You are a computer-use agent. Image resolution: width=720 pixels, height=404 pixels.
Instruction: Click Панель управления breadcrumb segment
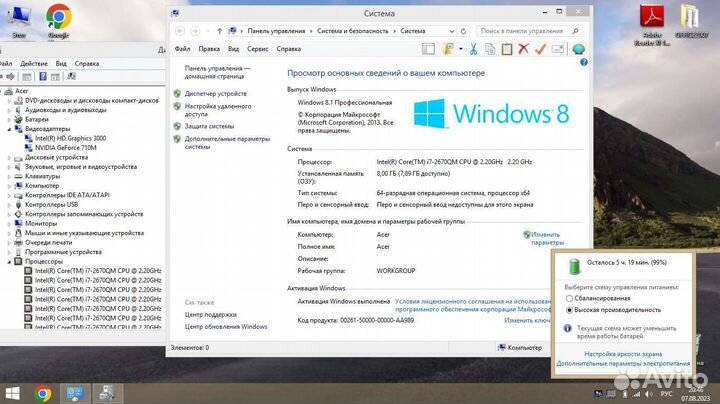point(276,31)
